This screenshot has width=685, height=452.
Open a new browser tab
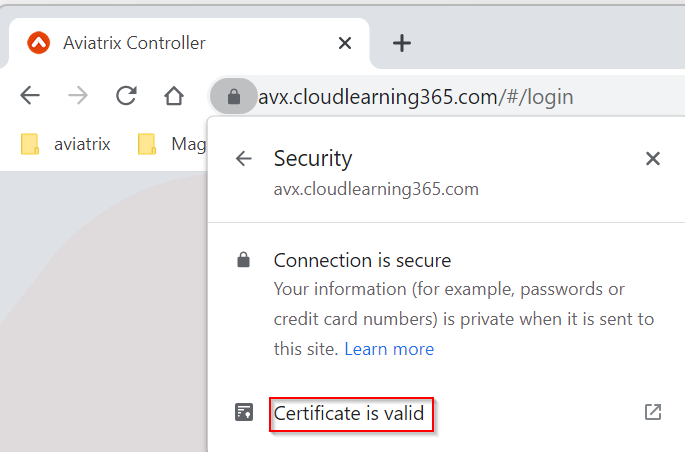coord(401,43)
